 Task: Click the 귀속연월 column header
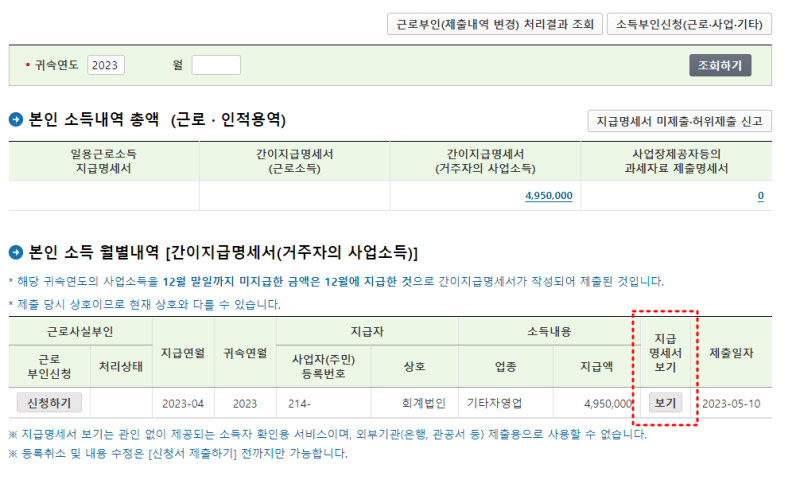click(x=245, y=352)
